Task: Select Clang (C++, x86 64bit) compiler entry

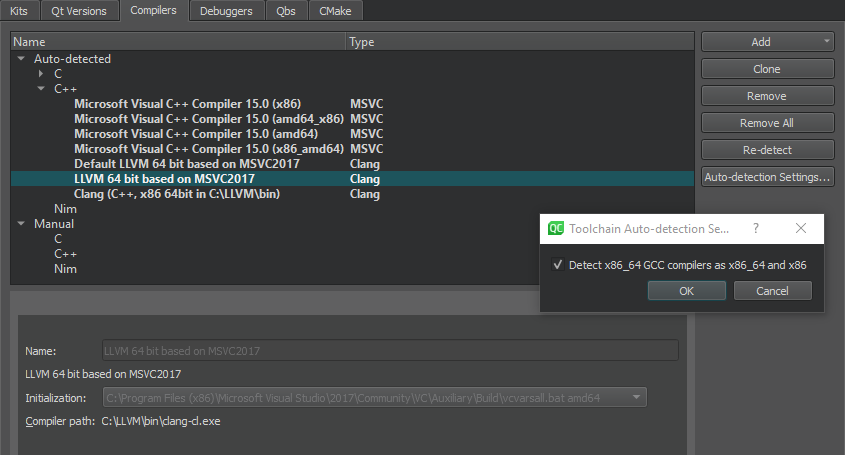Action: (177, 194)
